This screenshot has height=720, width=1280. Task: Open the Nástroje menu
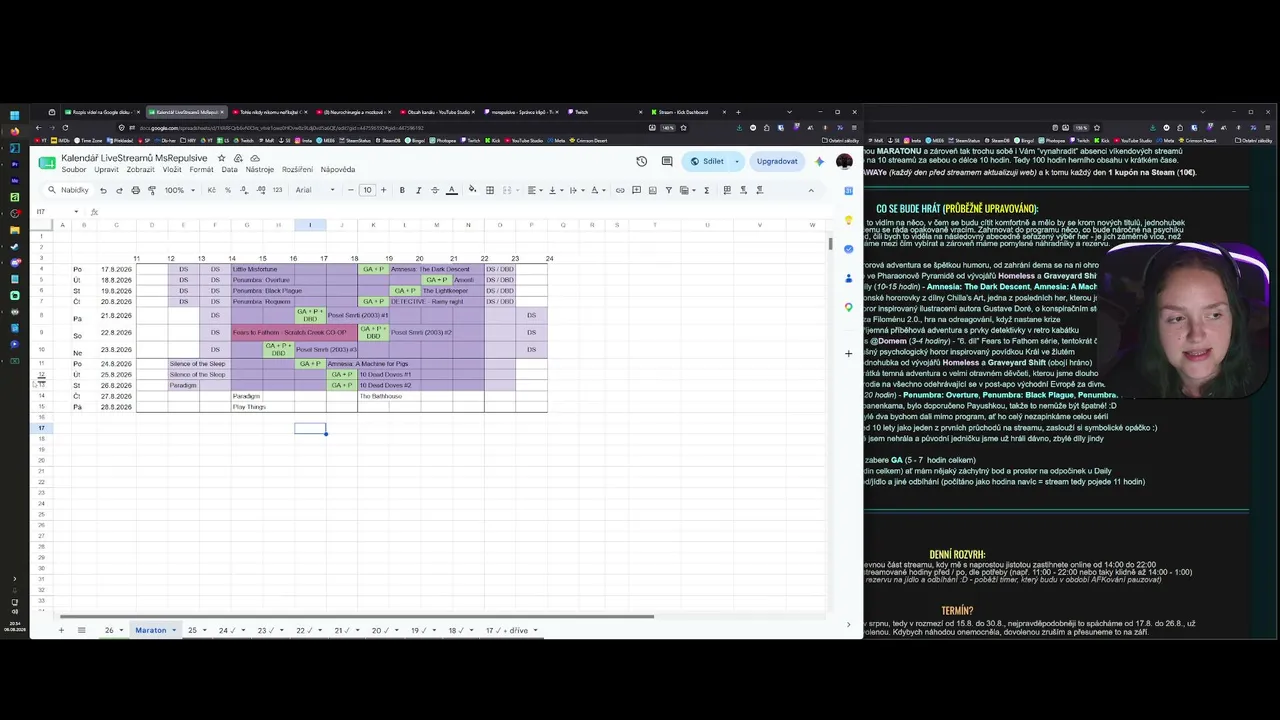260,170
